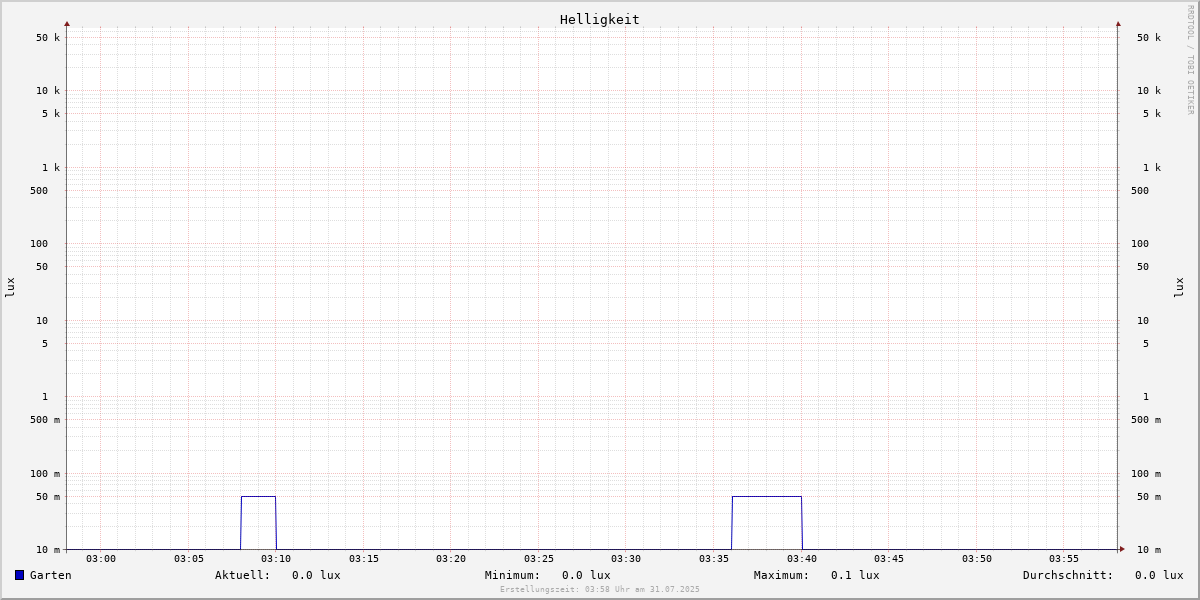The height and width of the screenshot is (600, 1200).
Task: Click the 10 m label on left axis
Action: tap(48, 550)
